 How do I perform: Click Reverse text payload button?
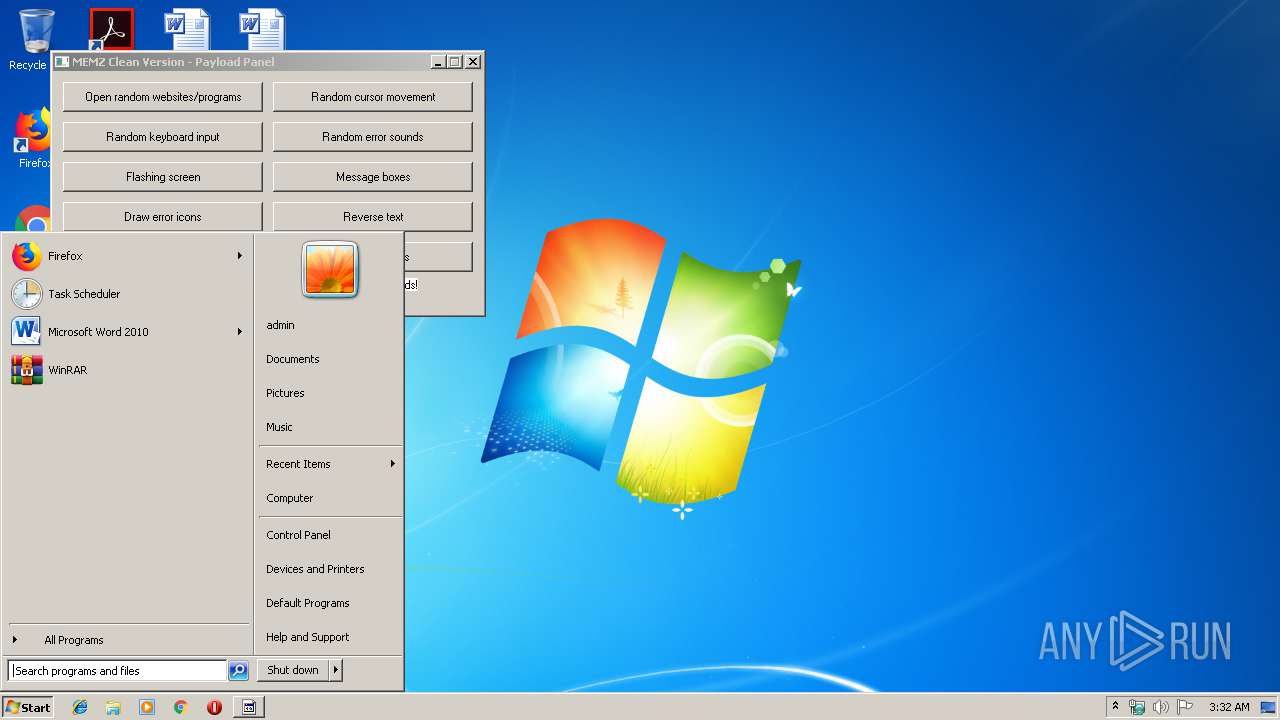click(373, 217)
